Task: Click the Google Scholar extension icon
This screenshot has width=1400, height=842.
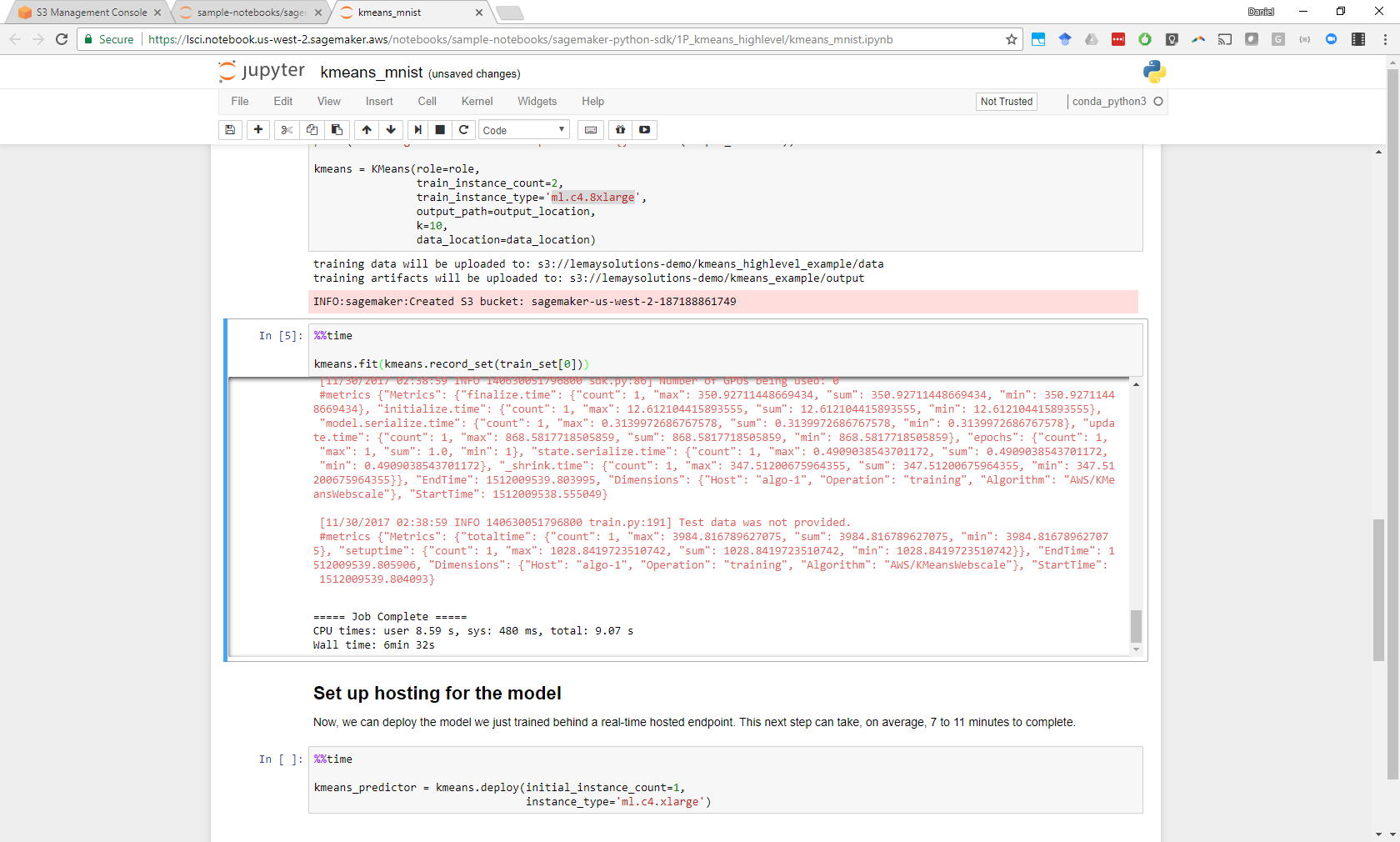Action: coord(1065,39)
